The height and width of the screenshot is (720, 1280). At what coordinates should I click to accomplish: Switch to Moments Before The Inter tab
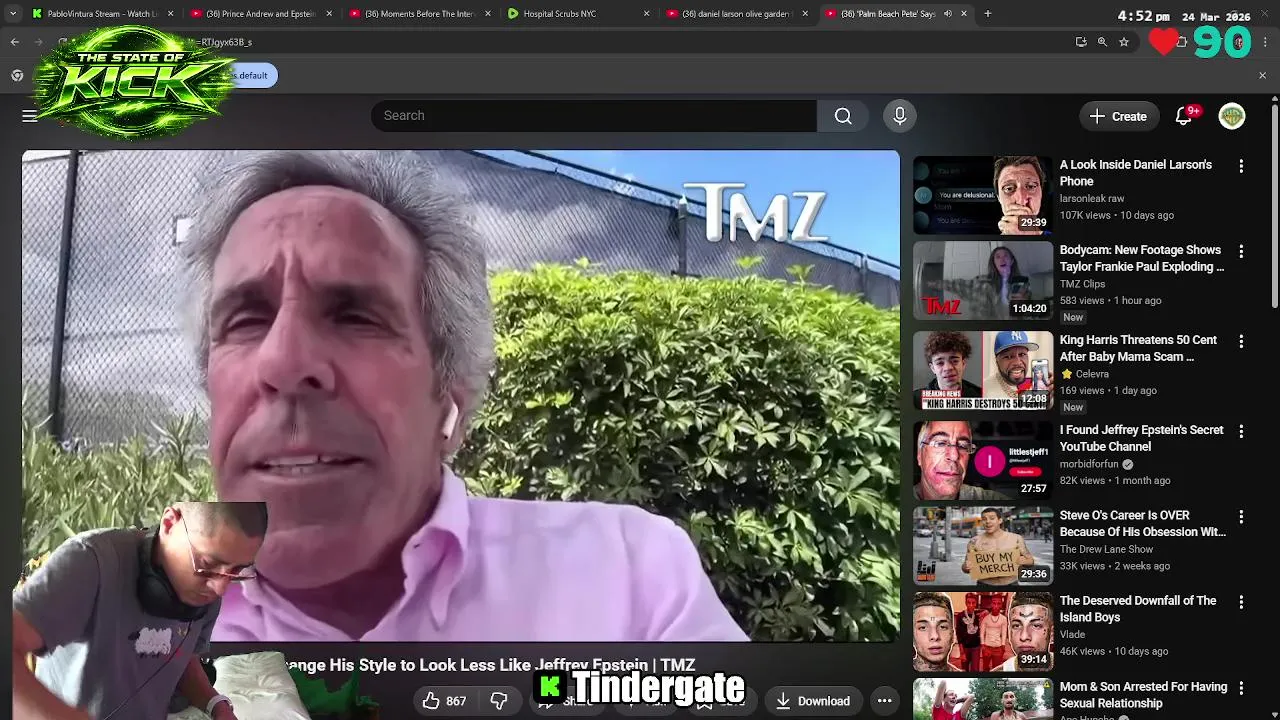[x=418, y=14]
